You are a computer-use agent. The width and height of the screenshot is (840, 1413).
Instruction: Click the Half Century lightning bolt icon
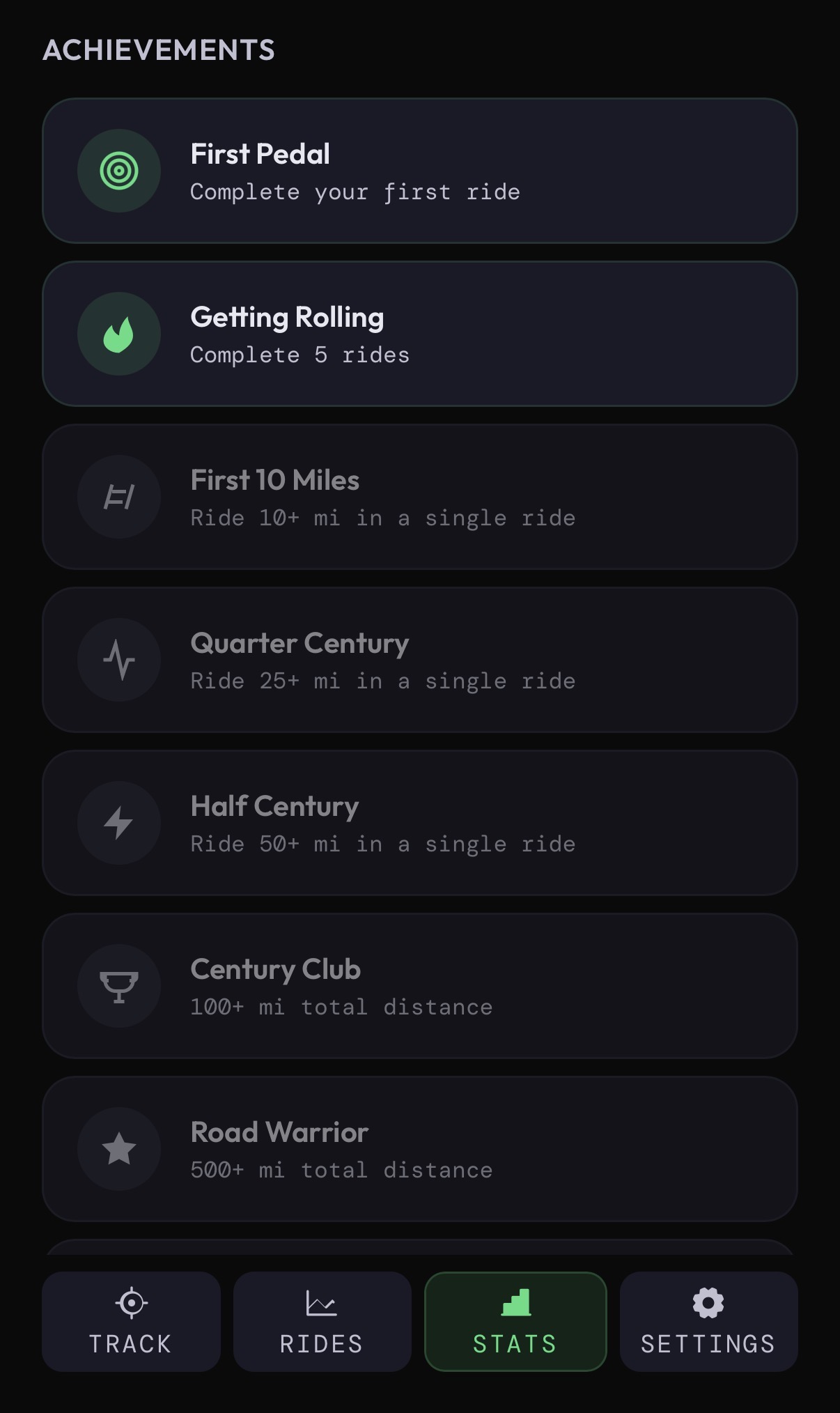click(119, 823)
